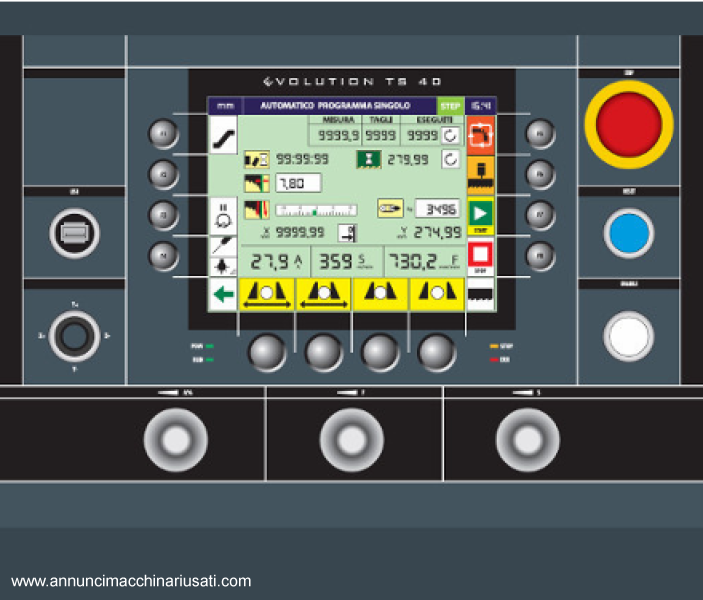Toggle the mm units indicator
This screenshot has width=703, height=600.
[223, 105]
